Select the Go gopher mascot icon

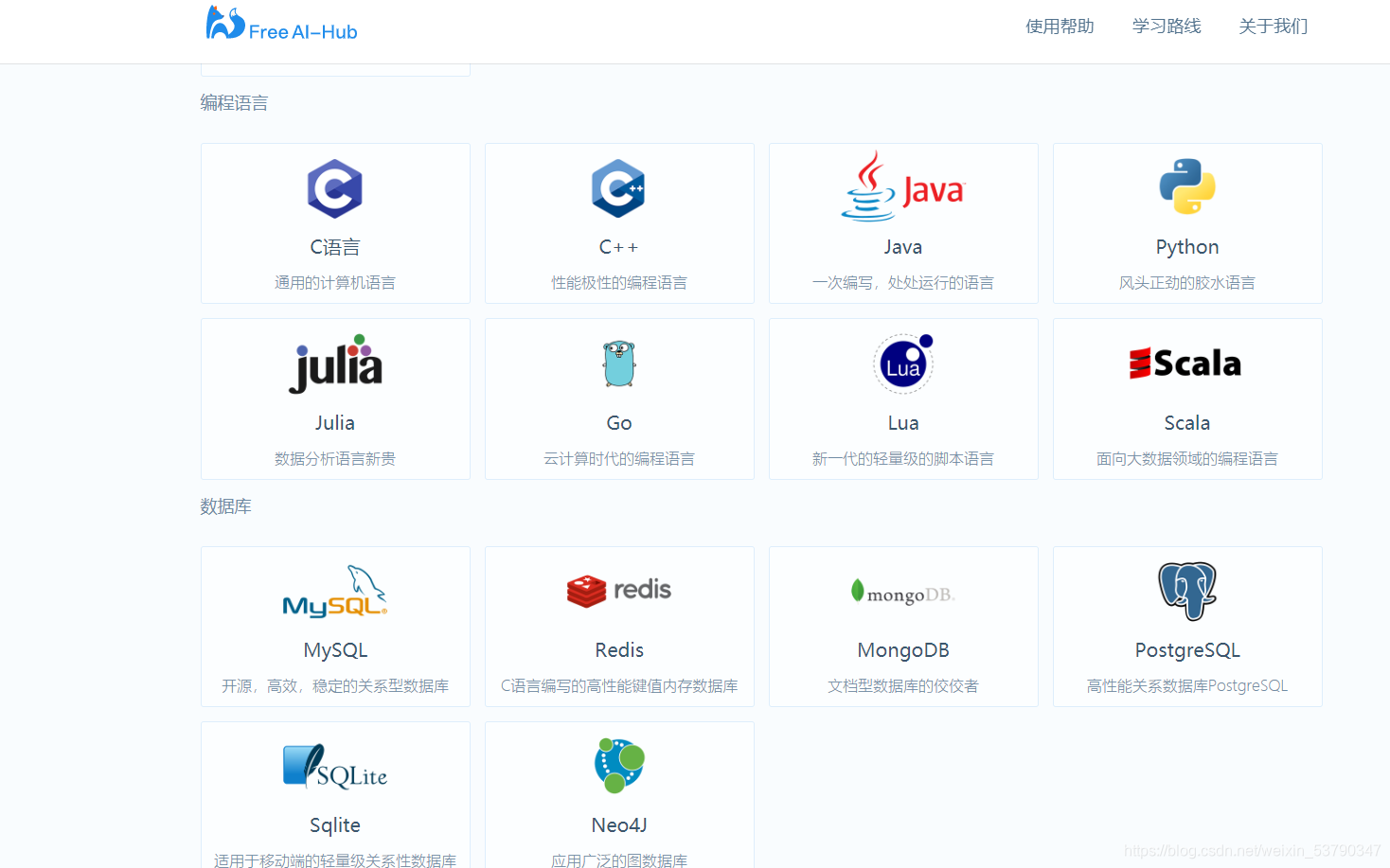[x=618, y=363]
